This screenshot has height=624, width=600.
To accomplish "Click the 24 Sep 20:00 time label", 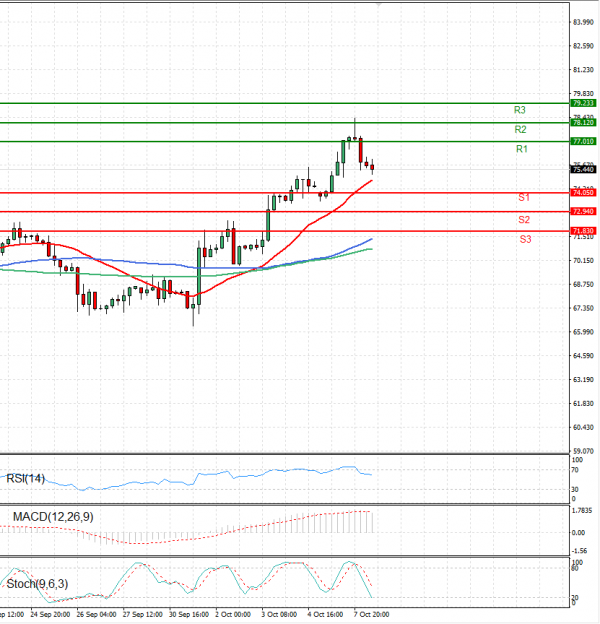I will click(x=50, y=614).
